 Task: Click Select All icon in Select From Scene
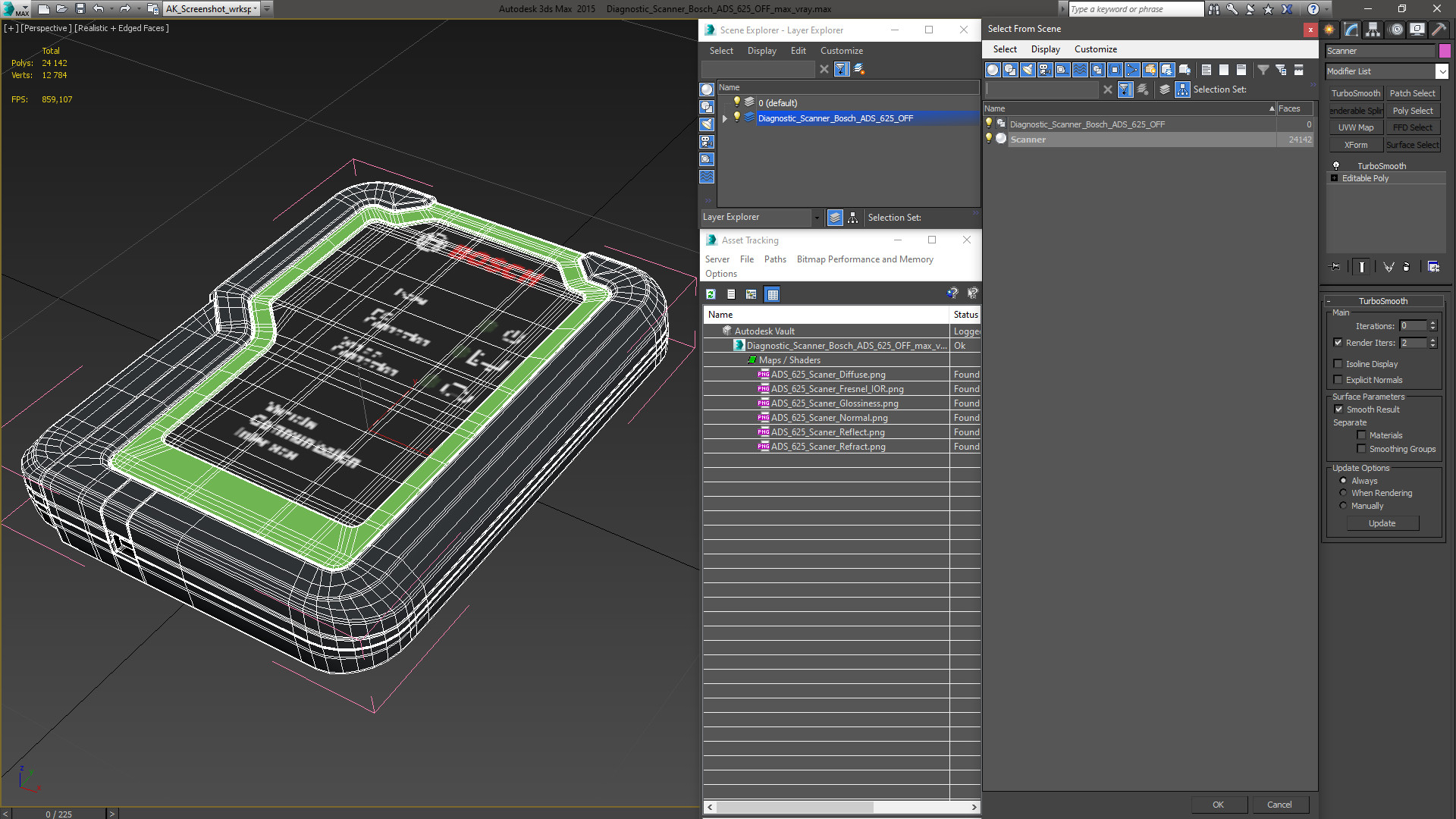pyautogui.click(x=1207, y=70)
